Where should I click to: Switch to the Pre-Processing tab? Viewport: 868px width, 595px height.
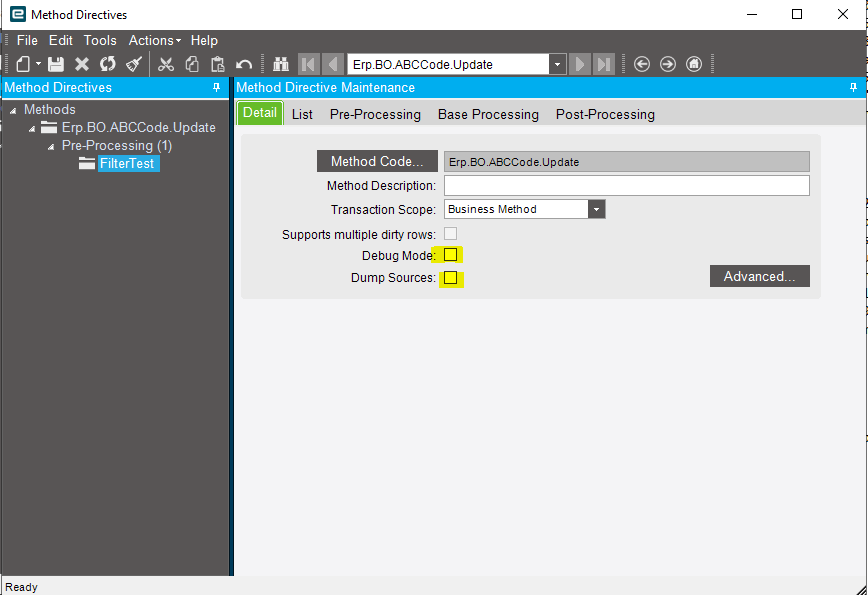[x=375, y=115]
